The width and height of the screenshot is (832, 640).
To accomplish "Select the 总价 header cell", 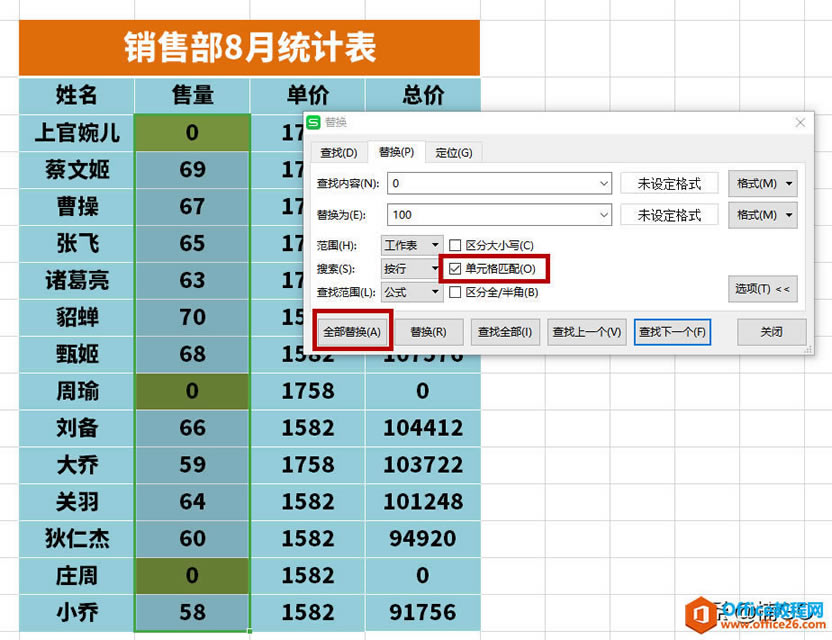I will point(423,96).
